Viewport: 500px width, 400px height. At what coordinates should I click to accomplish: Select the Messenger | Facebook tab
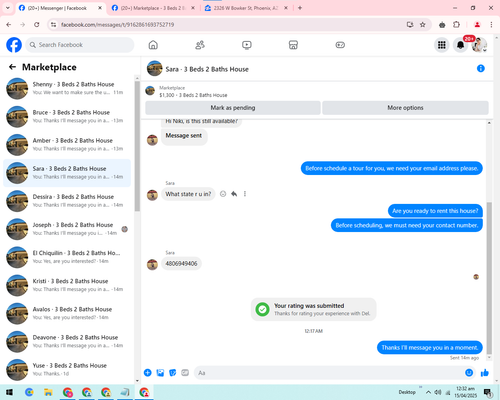60,8
